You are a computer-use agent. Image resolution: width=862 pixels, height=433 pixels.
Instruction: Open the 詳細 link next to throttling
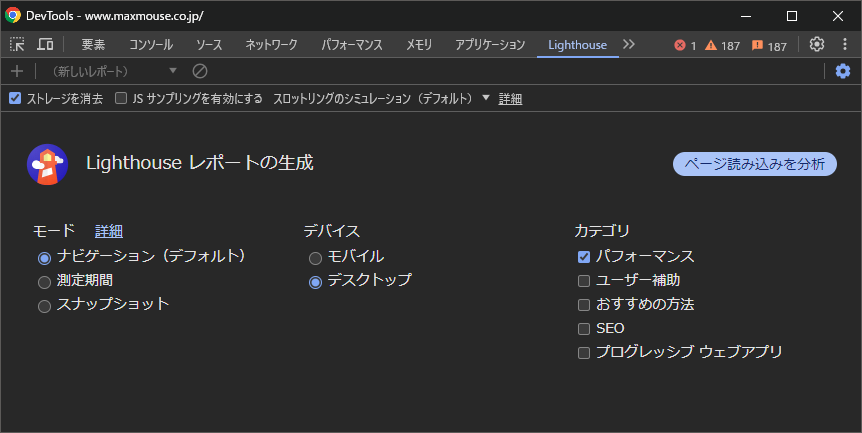click(510, 99)
